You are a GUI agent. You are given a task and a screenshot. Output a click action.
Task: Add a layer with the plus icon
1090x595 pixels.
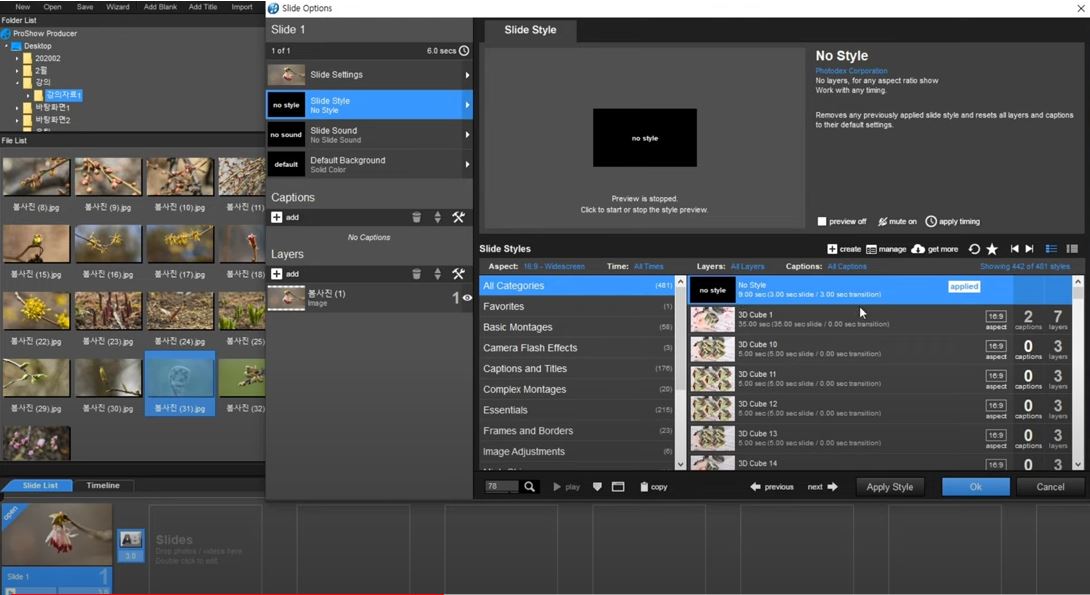277,274
